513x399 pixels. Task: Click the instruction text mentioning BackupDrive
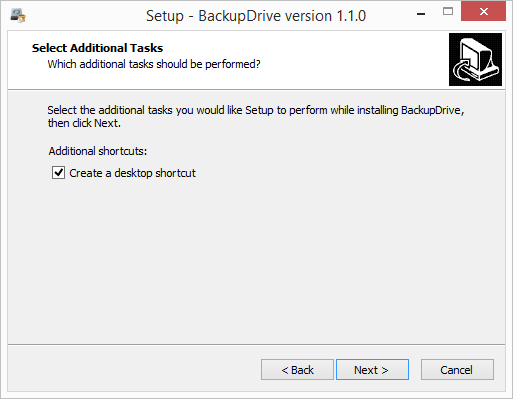click(256, 110)
